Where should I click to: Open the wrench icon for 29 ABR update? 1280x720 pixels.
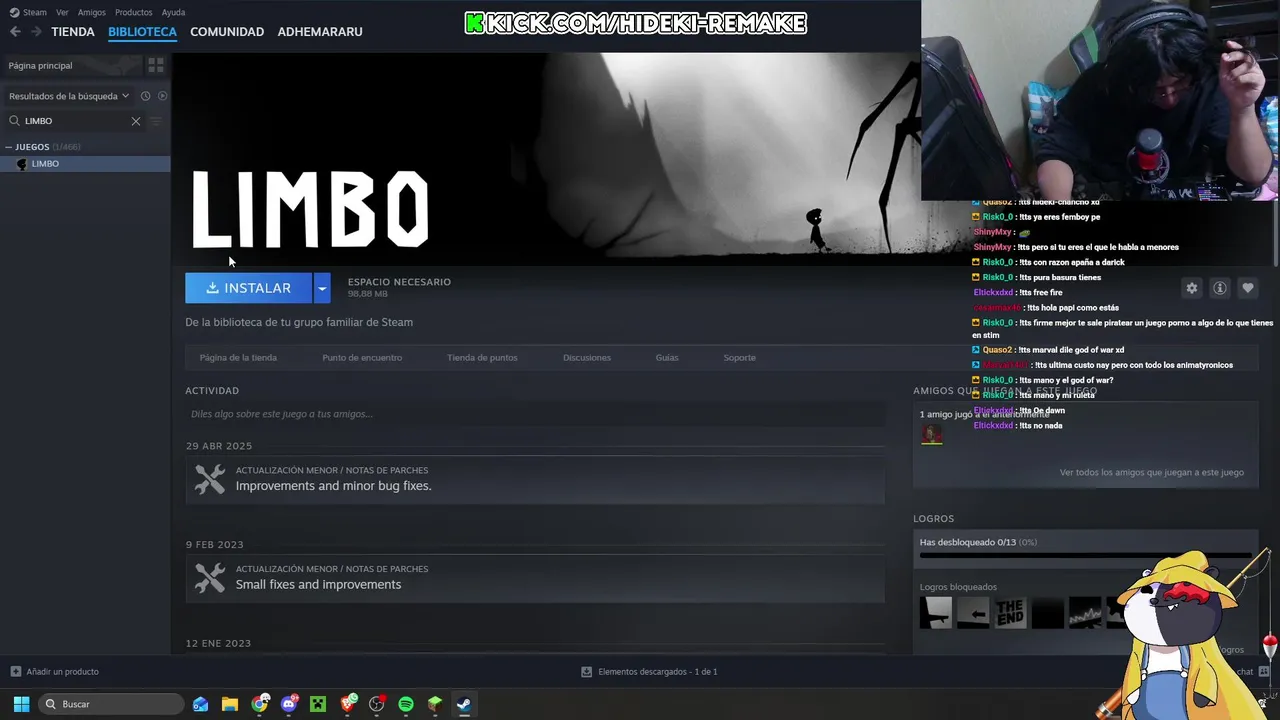(x=210, y=479)
